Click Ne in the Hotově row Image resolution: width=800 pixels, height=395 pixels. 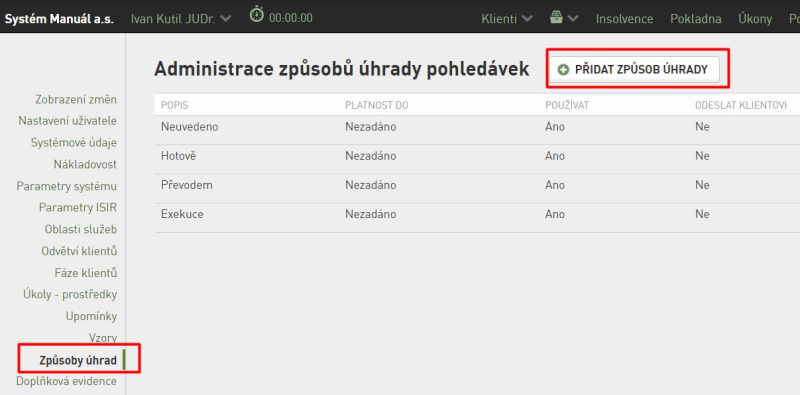tap(702, 156)
